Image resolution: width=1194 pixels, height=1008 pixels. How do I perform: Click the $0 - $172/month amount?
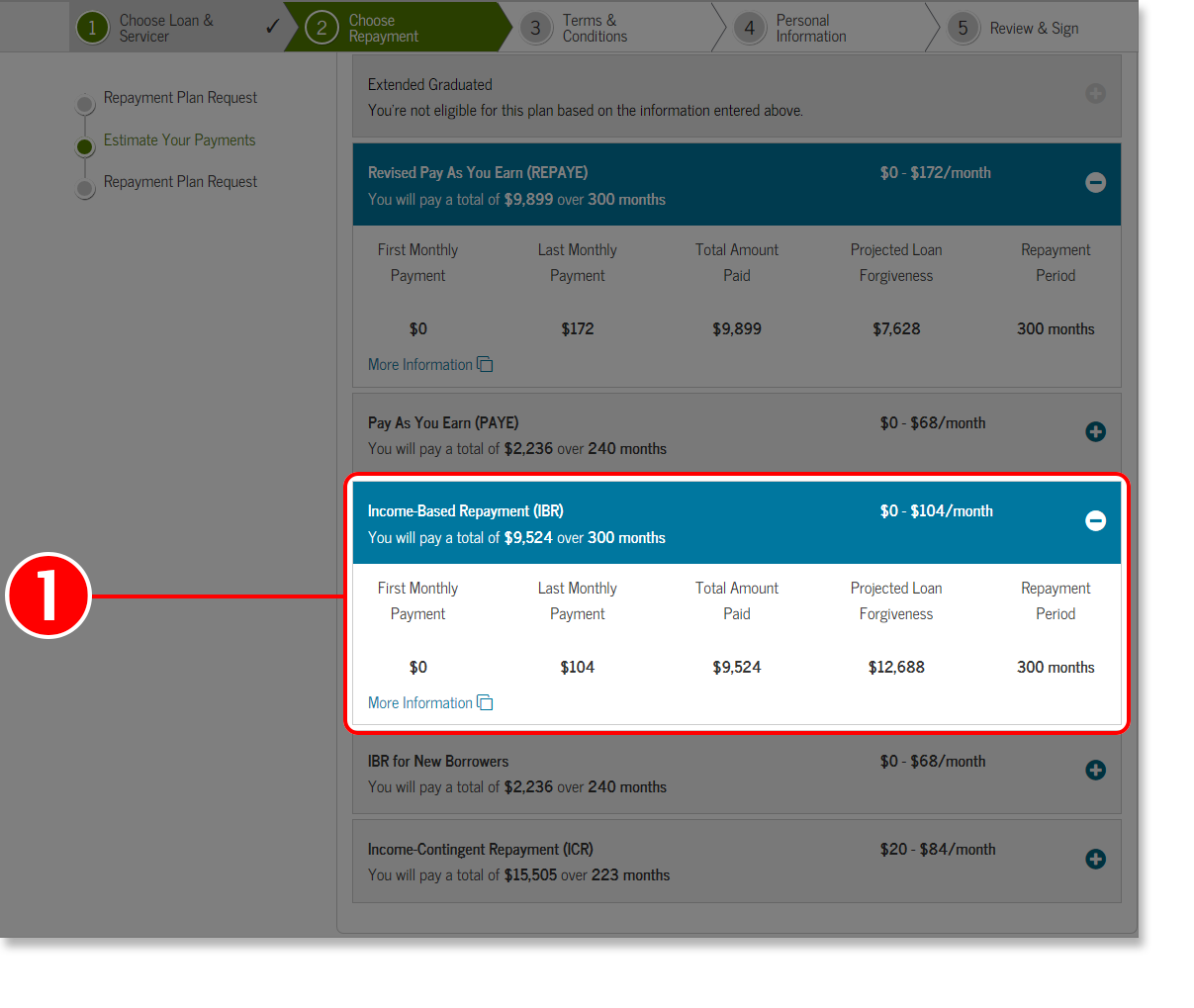click(936, 172)
